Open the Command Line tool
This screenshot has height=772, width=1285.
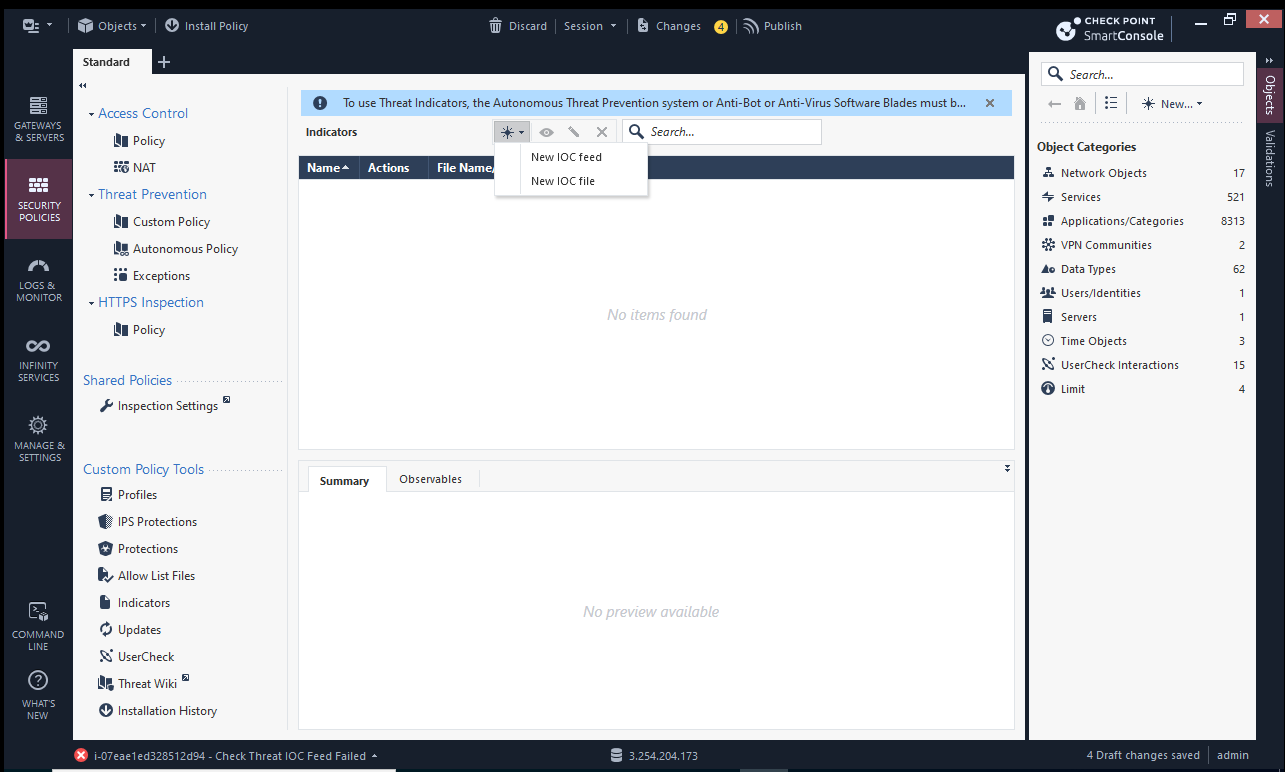click(38, 625)
